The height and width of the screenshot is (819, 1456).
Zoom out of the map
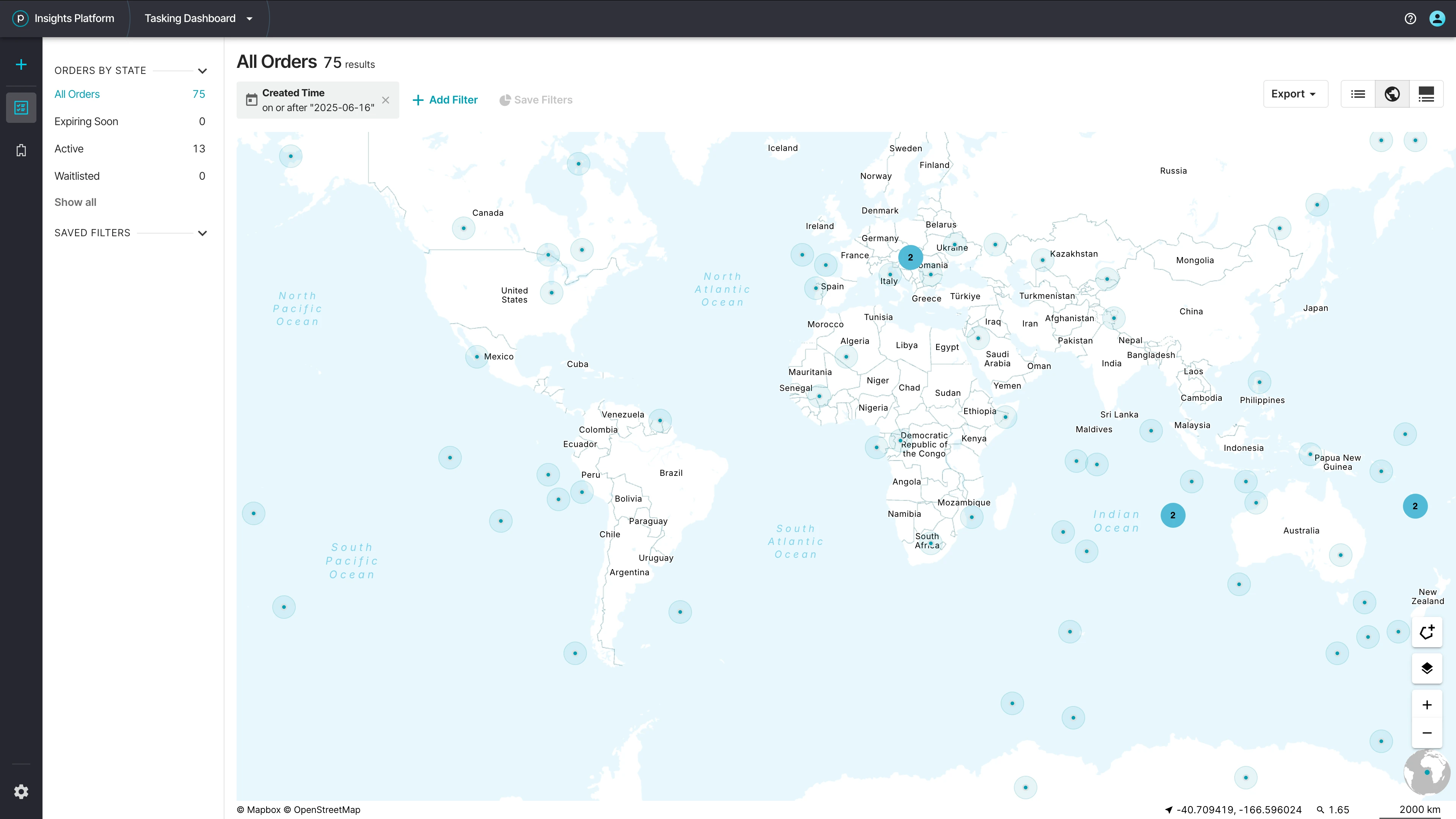1426,733
